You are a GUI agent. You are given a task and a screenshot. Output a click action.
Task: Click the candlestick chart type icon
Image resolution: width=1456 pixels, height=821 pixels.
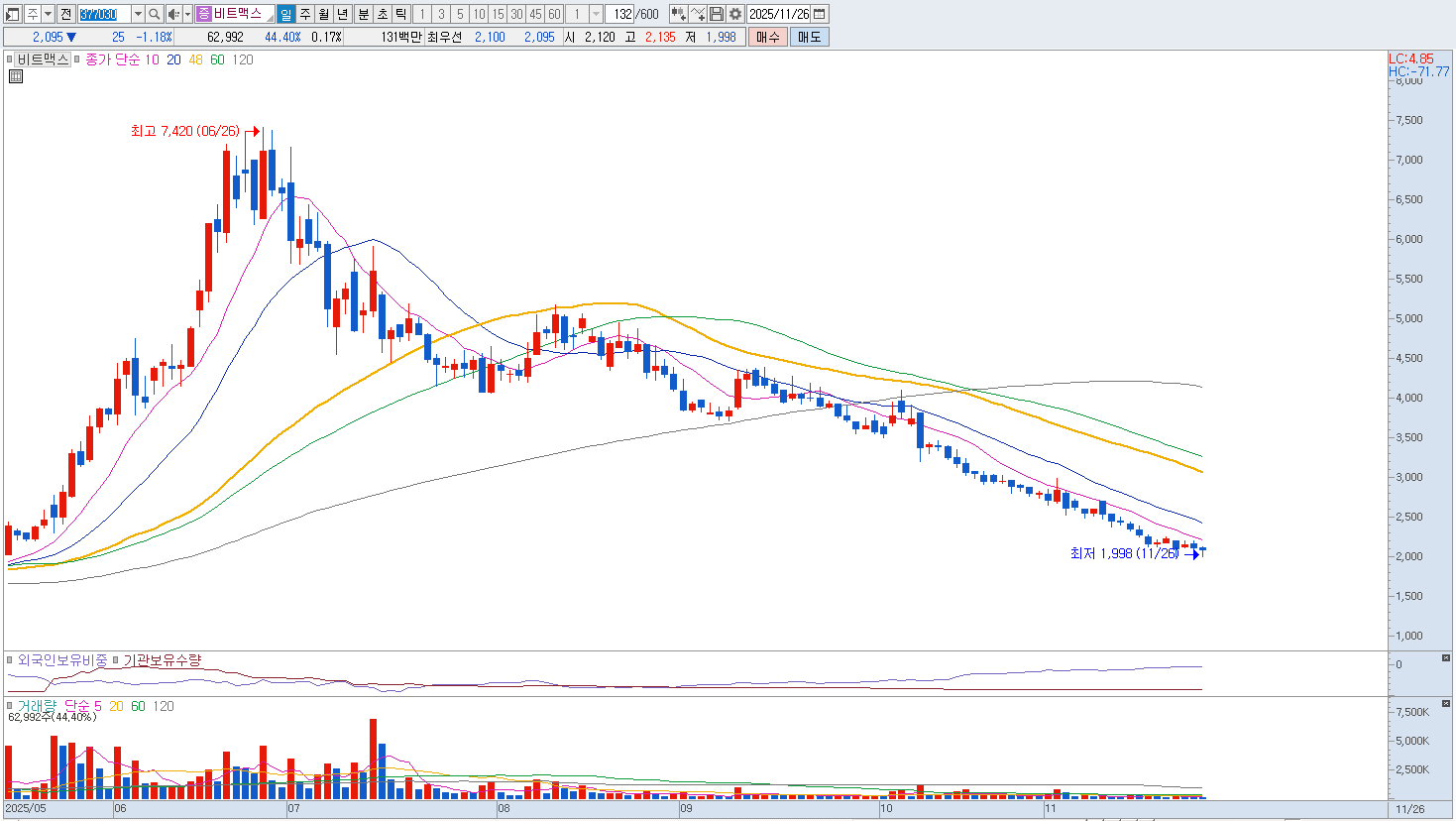point(678,14)
